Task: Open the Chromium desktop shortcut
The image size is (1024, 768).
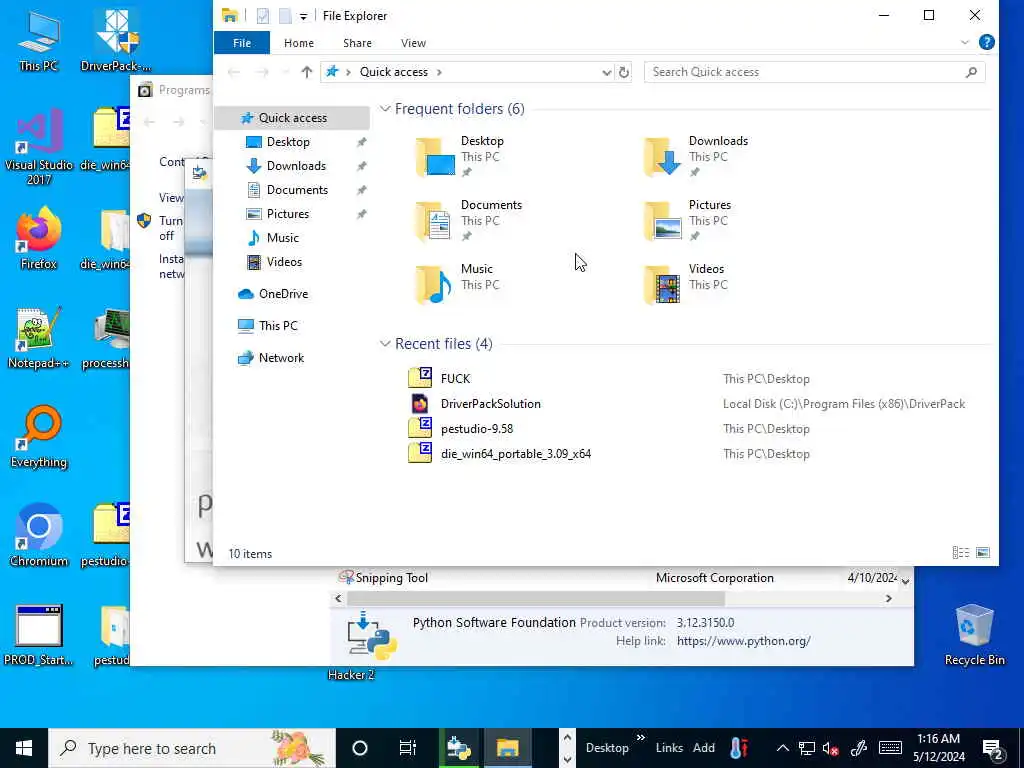Action: (x=39, y=536)
